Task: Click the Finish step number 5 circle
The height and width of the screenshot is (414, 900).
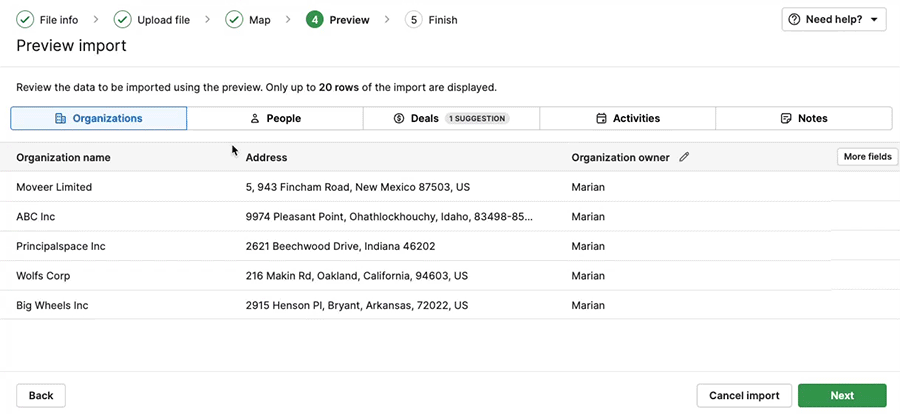Action: click(x=414, y=19)
